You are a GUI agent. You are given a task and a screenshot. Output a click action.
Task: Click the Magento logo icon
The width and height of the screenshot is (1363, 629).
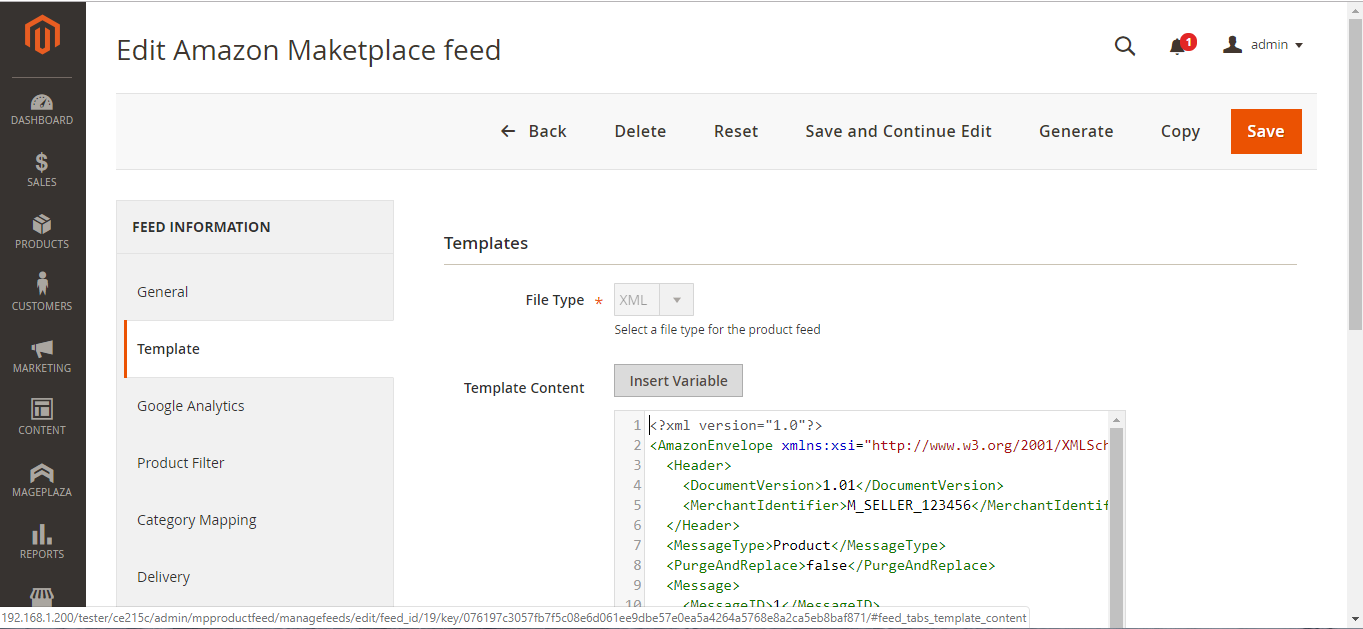[42, 37]
